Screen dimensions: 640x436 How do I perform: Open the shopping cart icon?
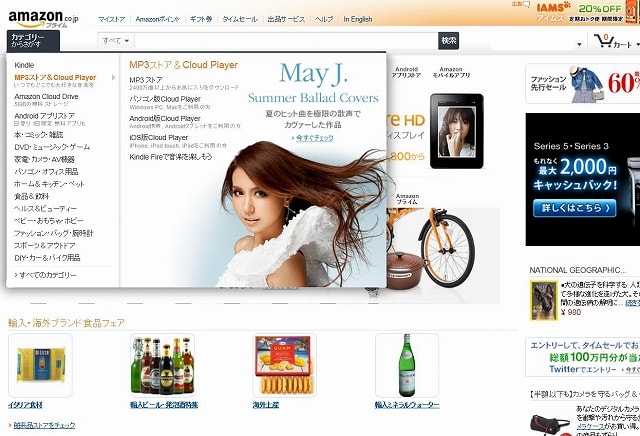pyautogui.click(x=603, y=41)
